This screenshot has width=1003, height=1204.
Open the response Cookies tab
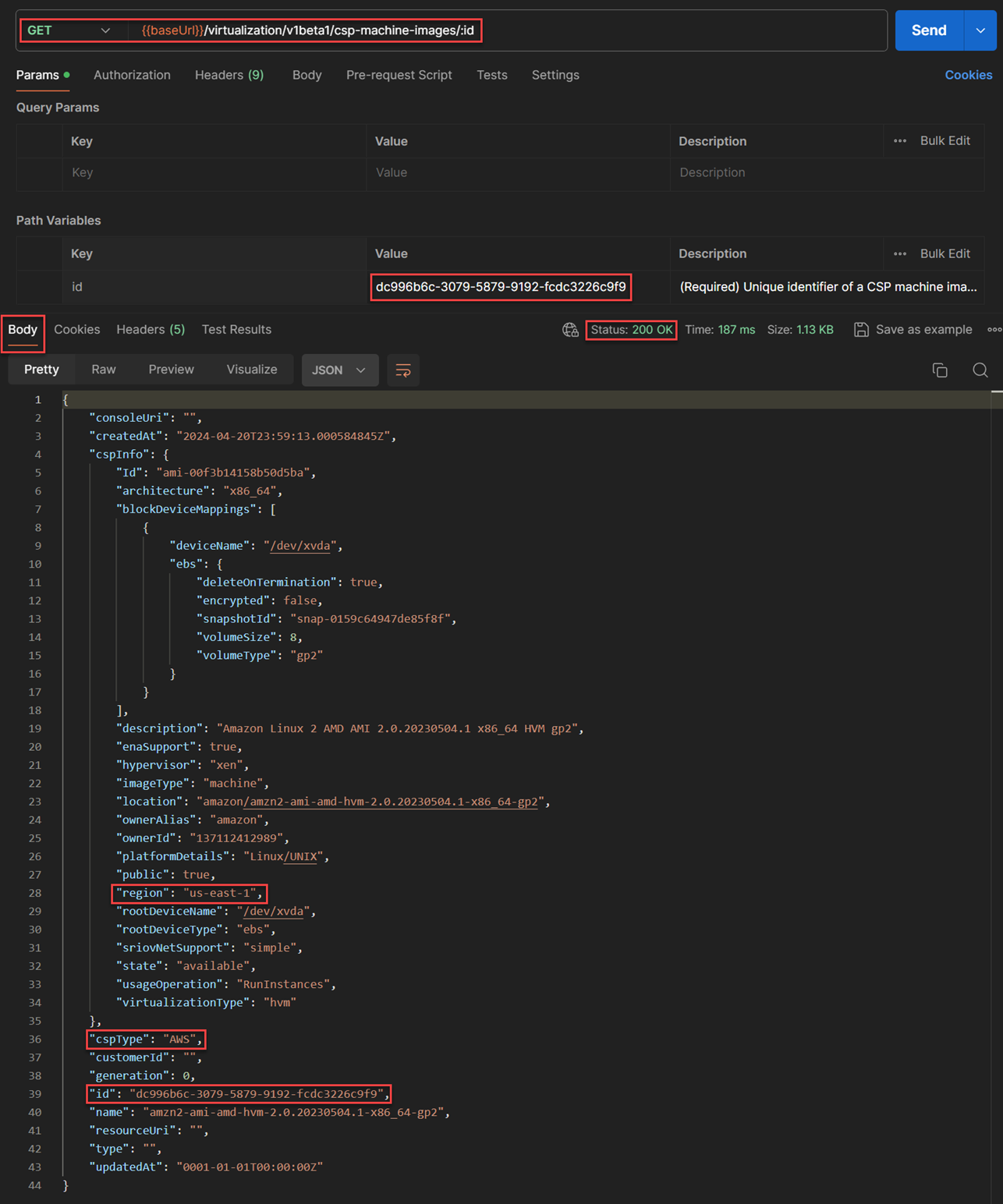[x=77, y=330]
